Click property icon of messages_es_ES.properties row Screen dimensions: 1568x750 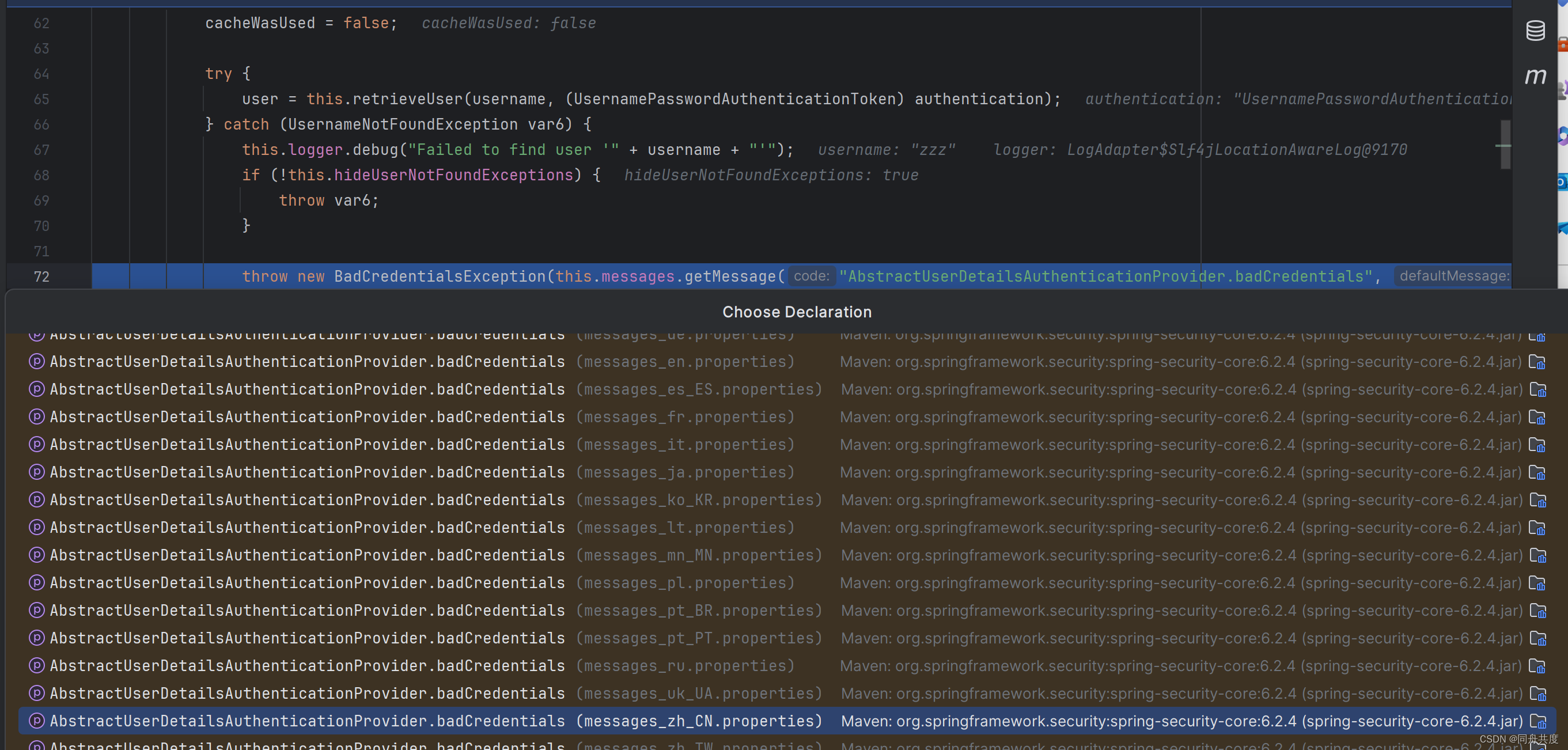coord(36,388)
